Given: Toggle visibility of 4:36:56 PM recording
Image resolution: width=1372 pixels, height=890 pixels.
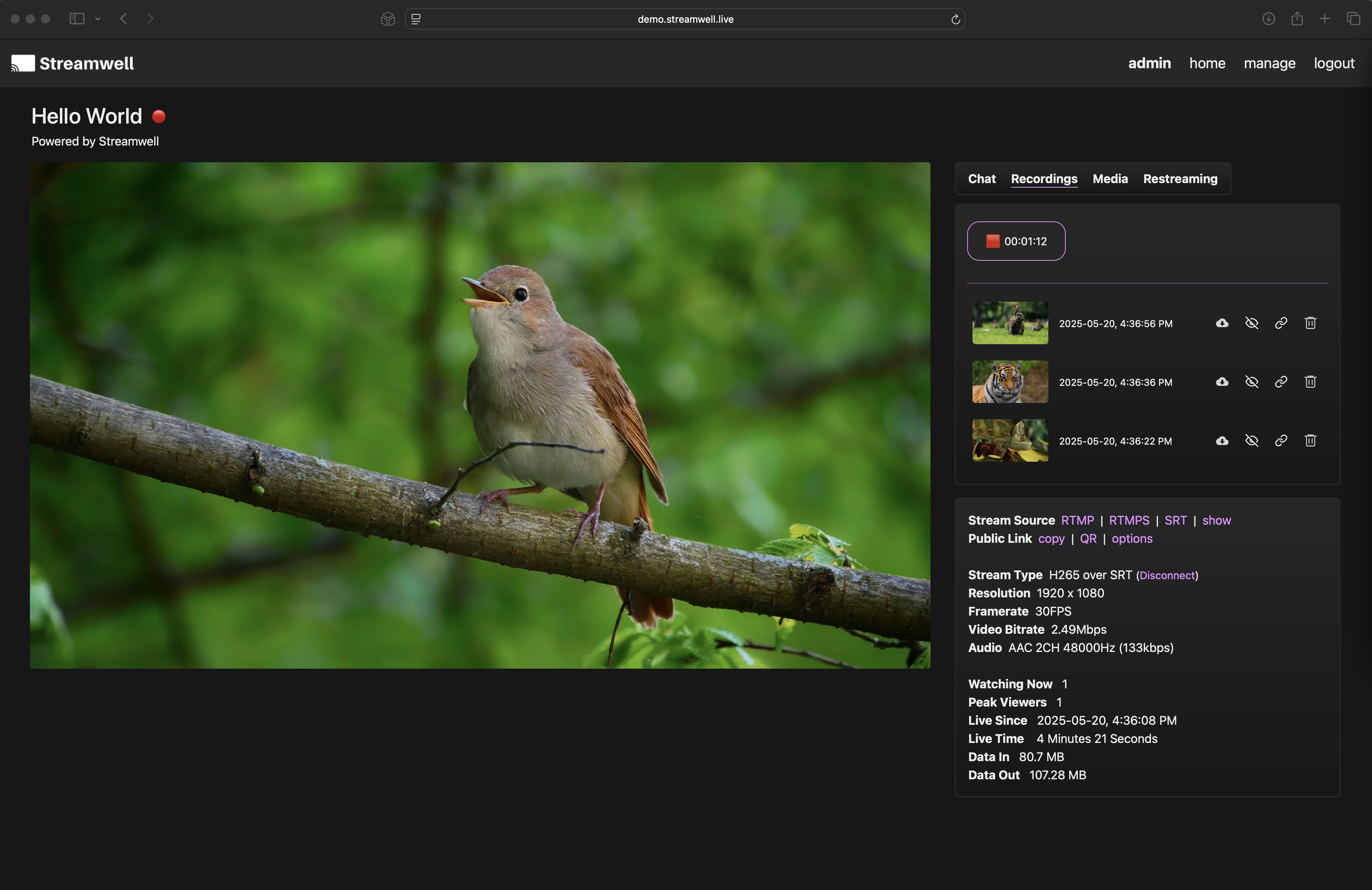Looking at the screenshot, I should point(1251,323).
